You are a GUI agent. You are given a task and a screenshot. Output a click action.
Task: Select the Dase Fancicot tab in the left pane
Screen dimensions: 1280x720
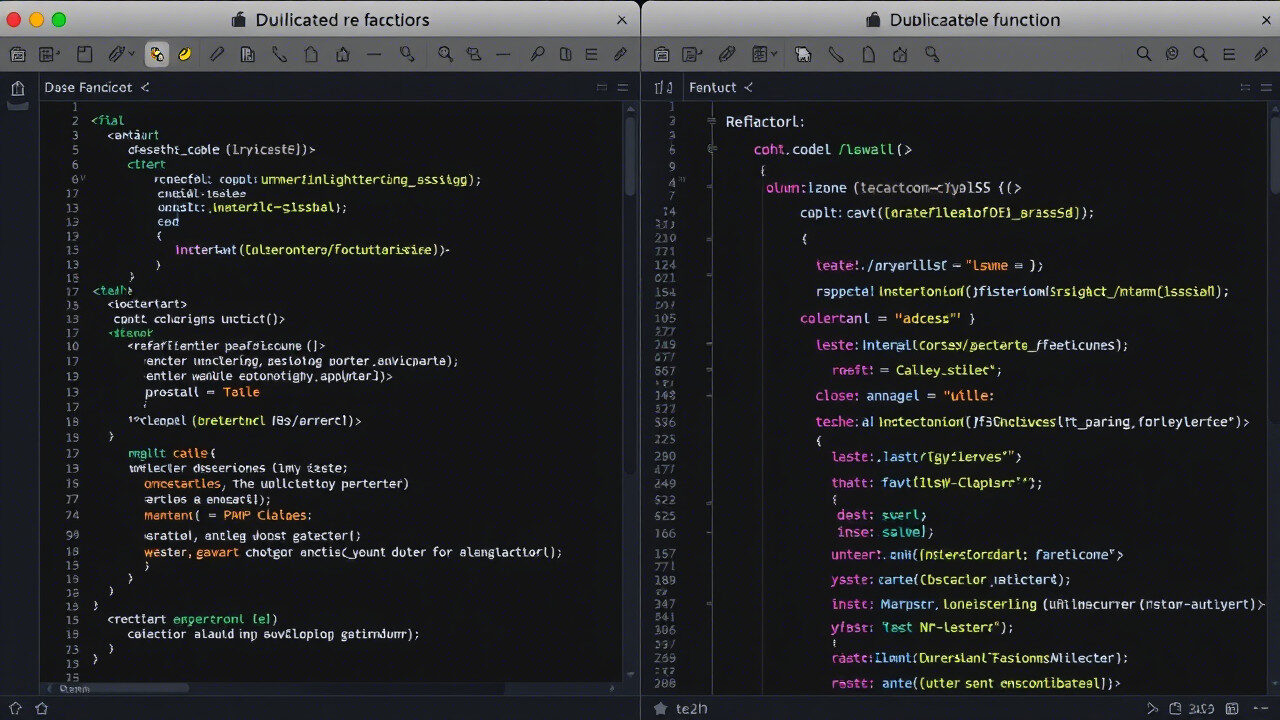pyautogui.click(x=88, y=87)
